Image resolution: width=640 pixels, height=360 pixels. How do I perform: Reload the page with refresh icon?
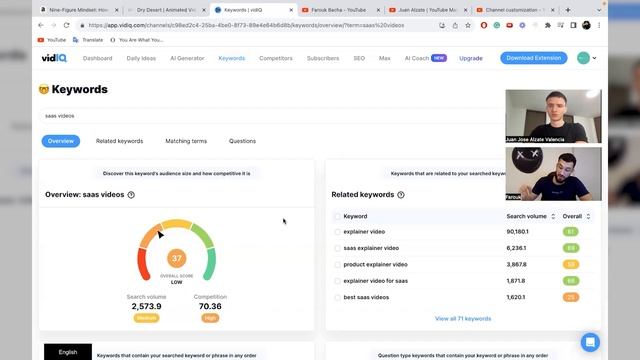coord(67,25)
